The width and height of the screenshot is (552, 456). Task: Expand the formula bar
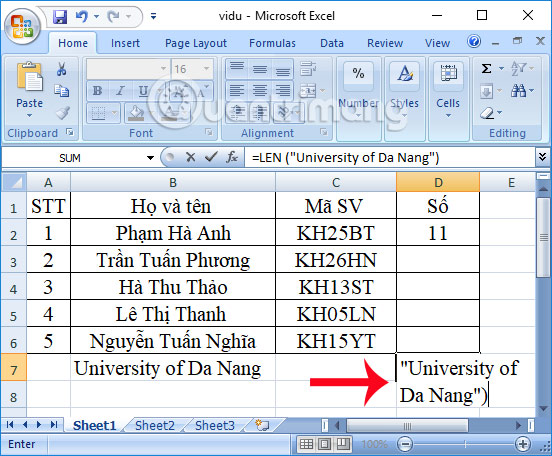[x=542, y=157]
